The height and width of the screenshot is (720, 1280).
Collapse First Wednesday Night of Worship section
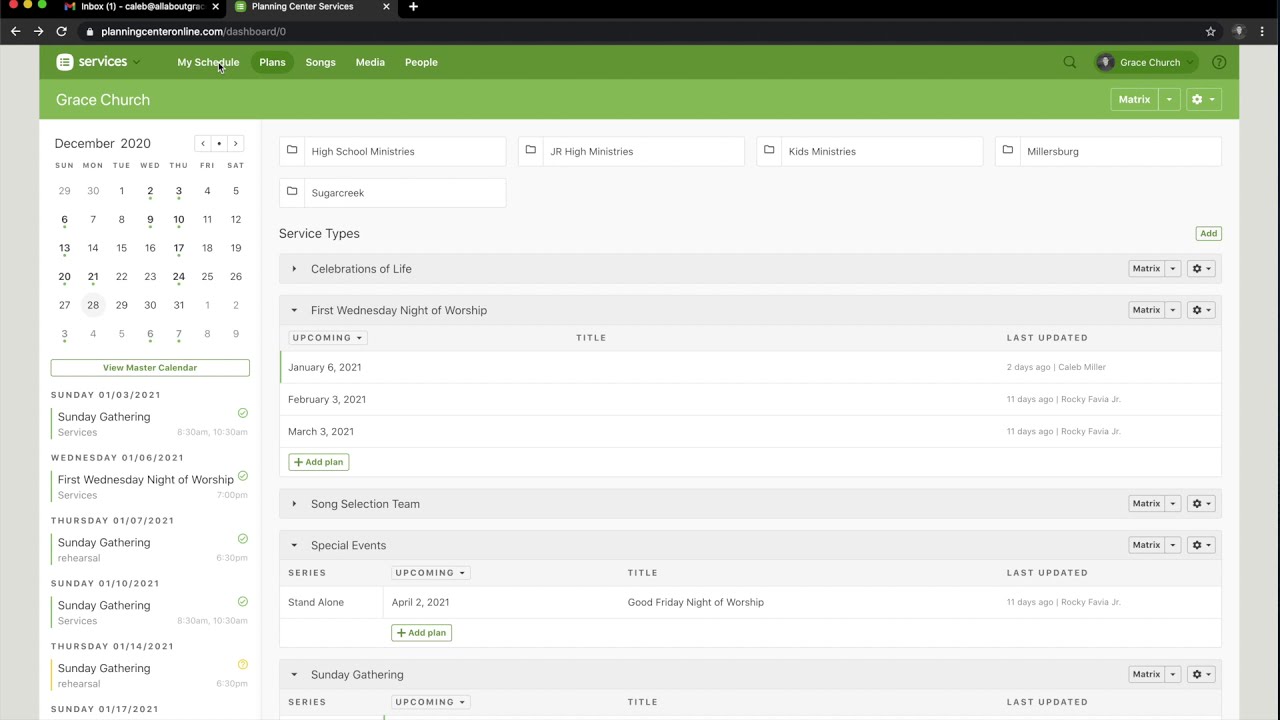click(294, 310)
